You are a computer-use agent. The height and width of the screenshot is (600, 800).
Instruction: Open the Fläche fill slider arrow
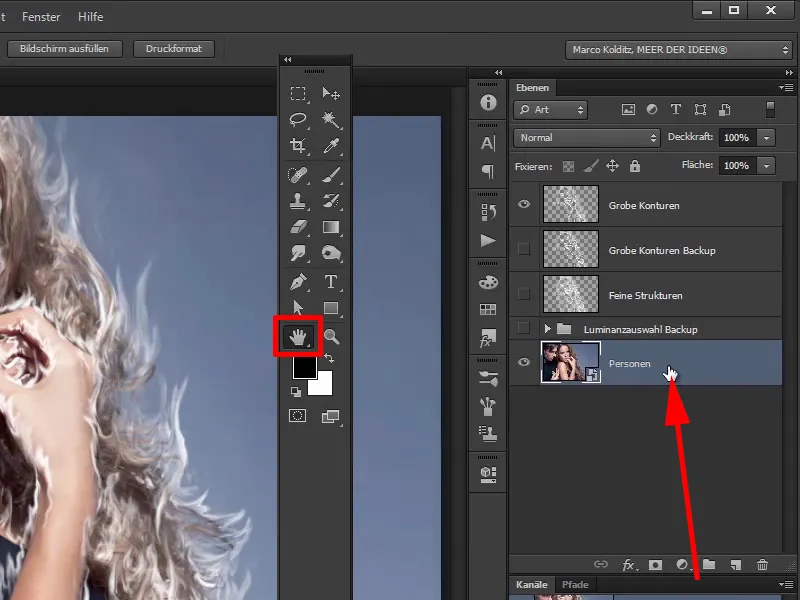pyautogui.click(x=766, y=166)
